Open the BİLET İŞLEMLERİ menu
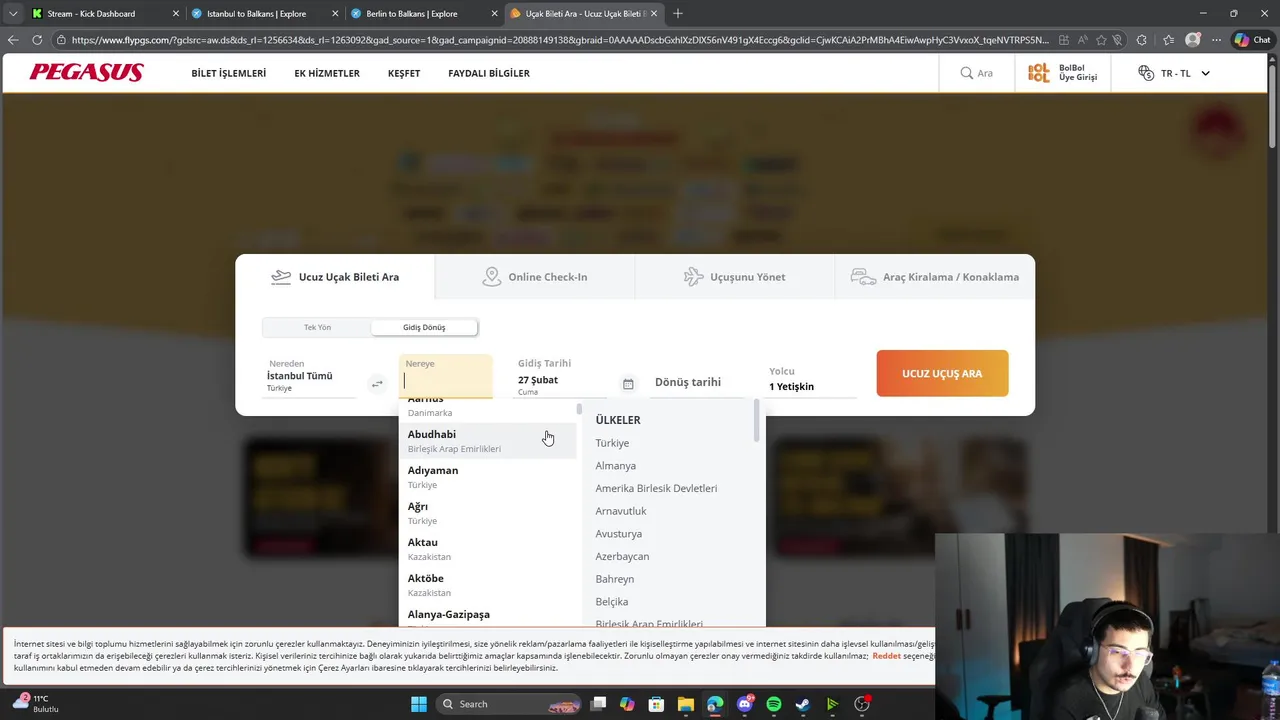1280x720 pixels. coord(228,73)
